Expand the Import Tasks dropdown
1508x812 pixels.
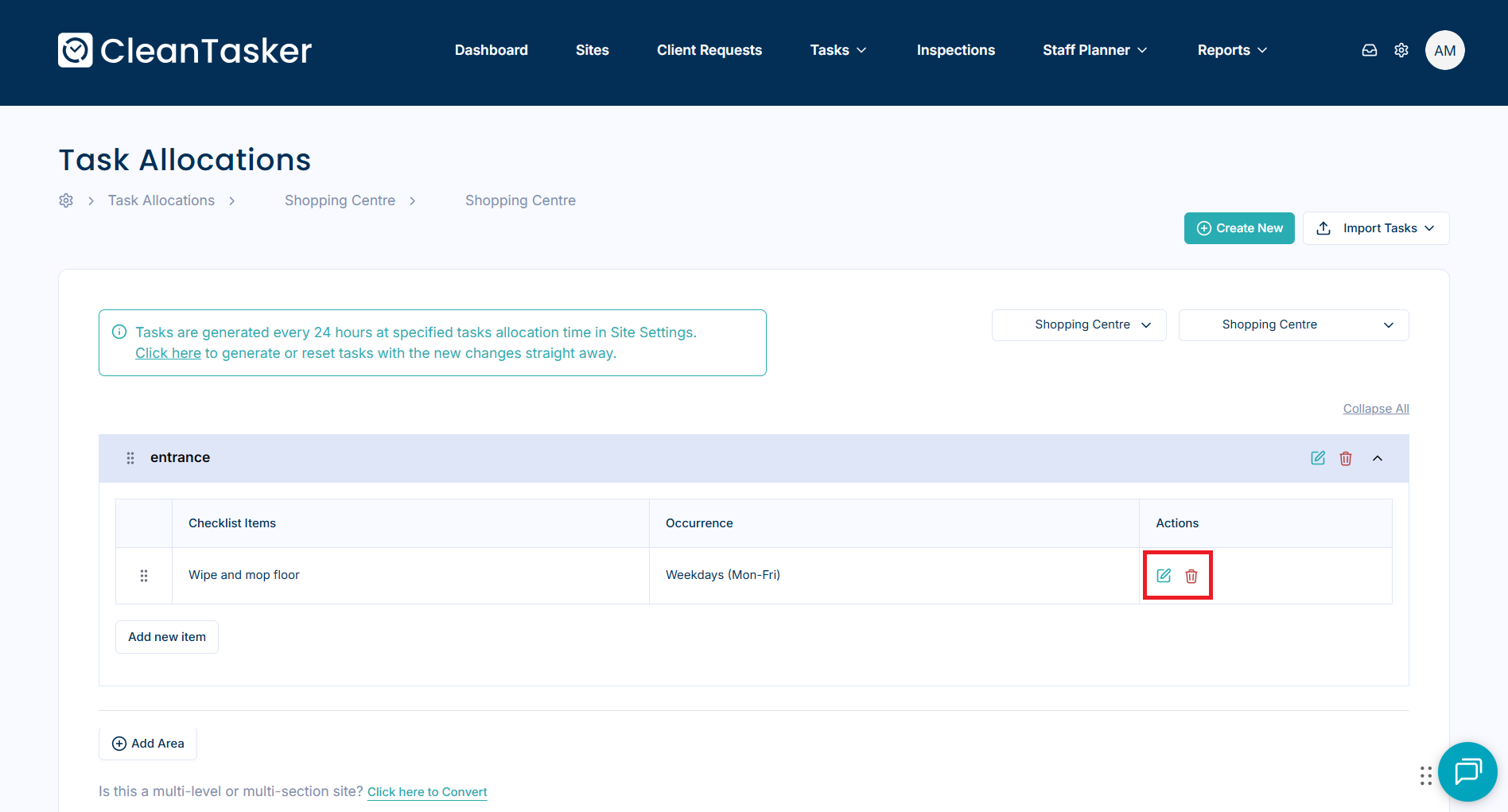coord(1376,228)
